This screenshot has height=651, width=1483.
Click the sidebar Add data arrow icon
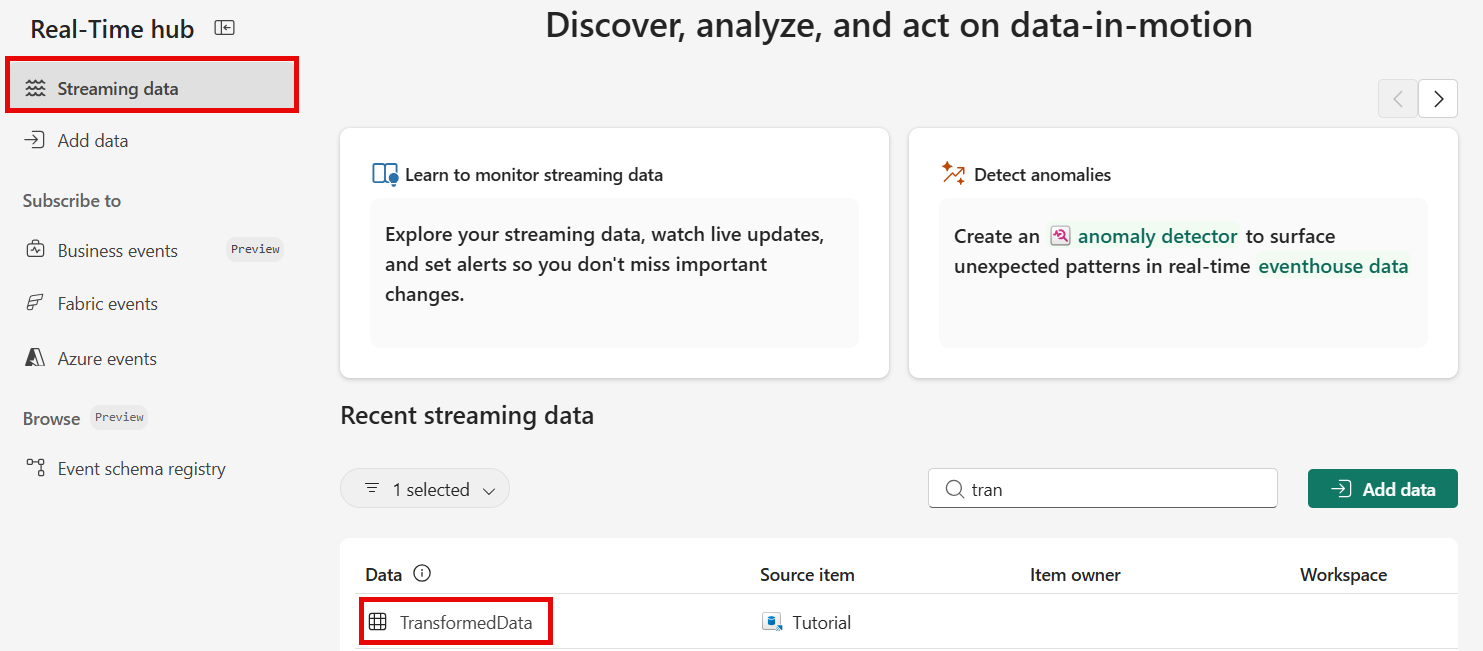(x=35, y=140)
